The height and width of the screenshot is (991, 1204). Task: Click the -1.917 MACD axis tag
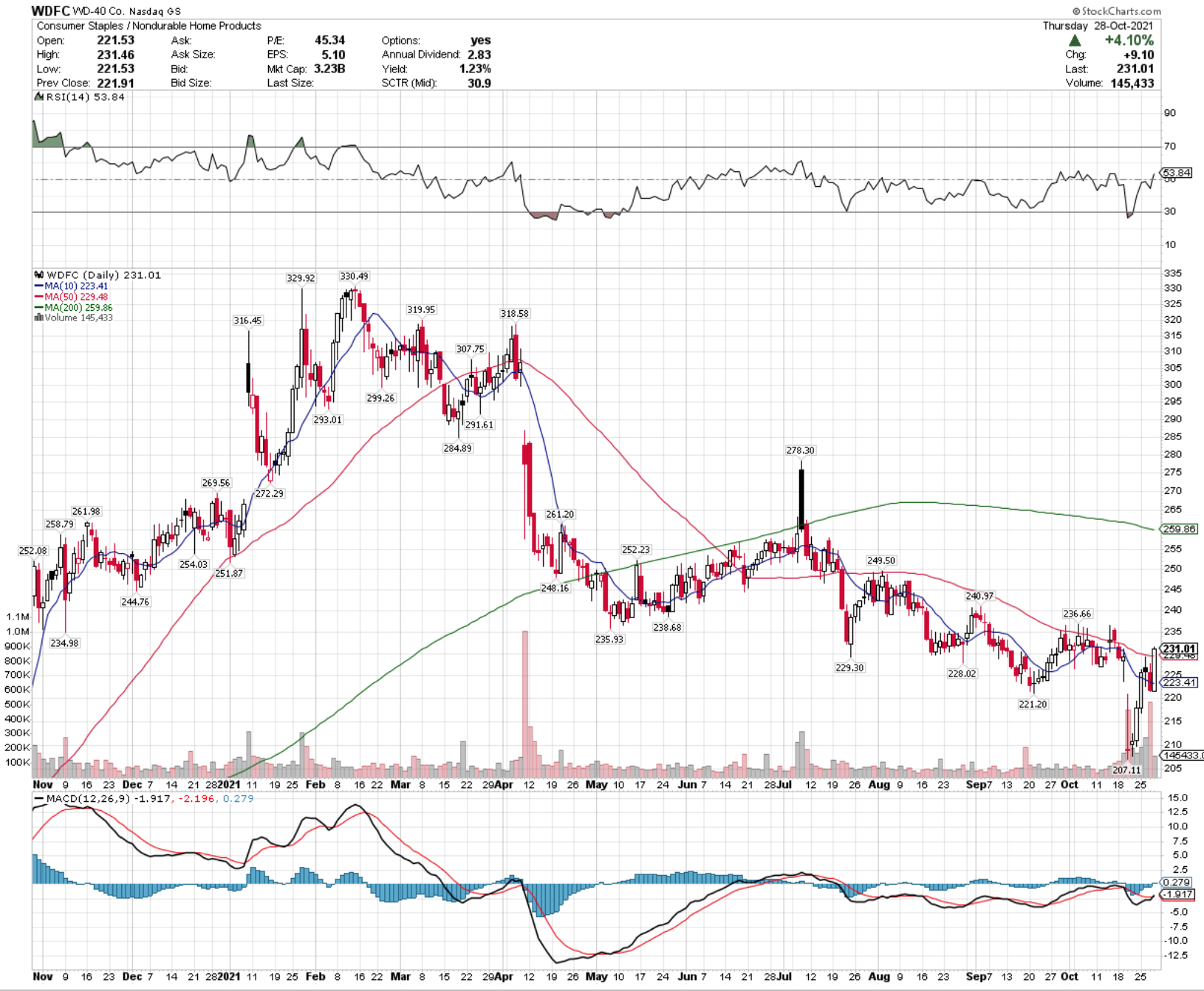(x=1178, y=894)
